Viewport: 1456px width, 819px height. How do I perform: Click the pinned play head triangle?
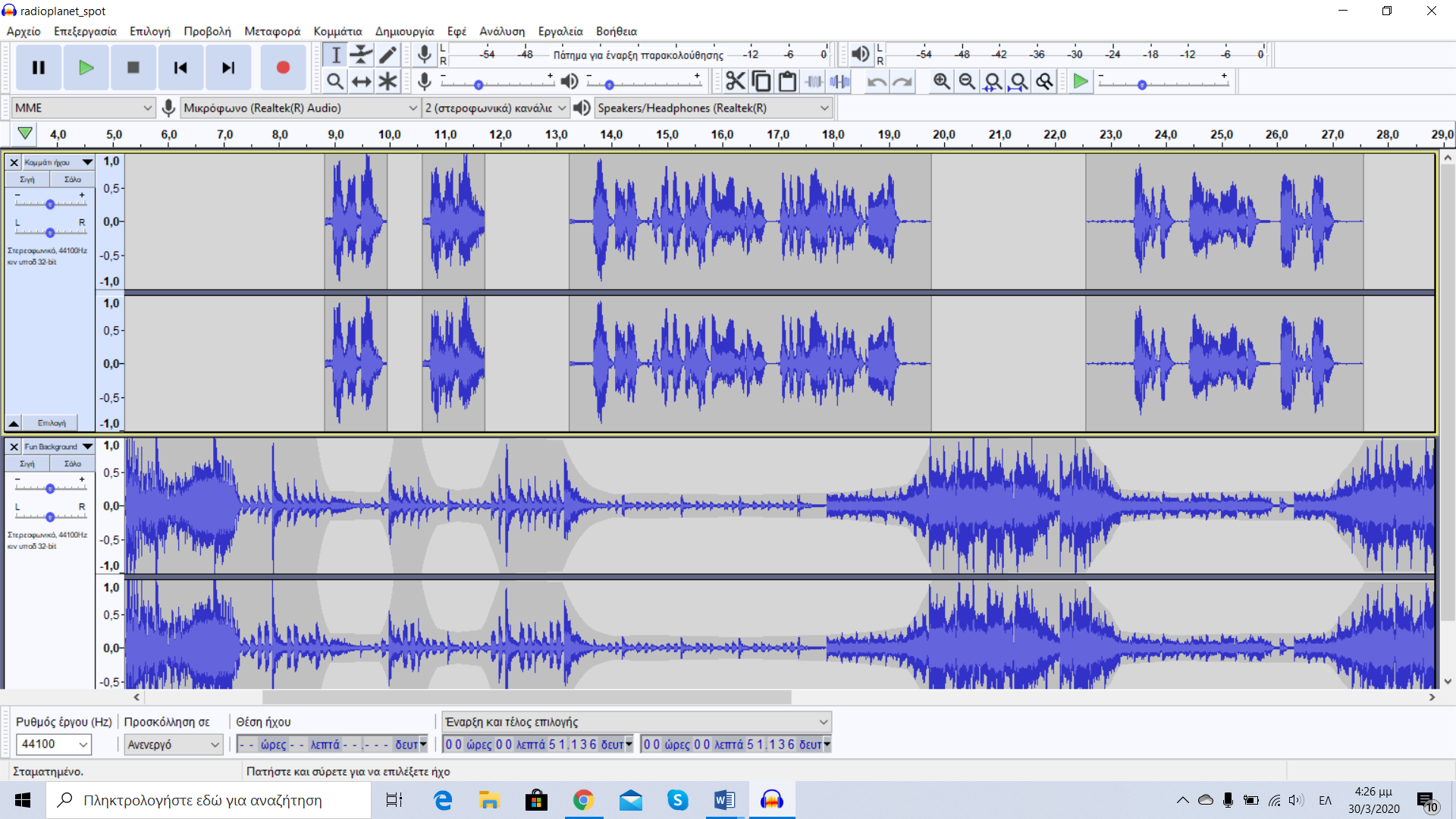coord(25,133)
